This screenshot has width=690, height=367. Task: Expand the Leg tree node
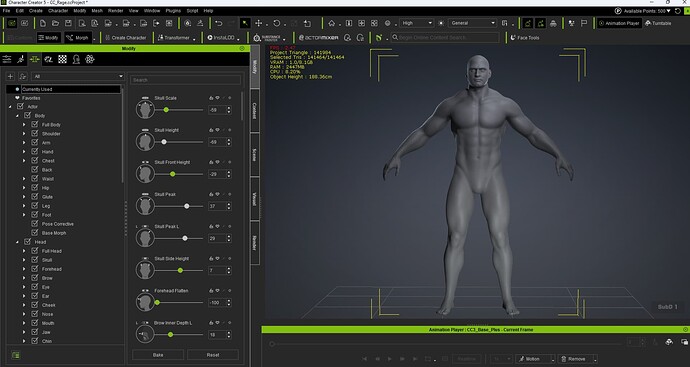[x=24, y=206]
